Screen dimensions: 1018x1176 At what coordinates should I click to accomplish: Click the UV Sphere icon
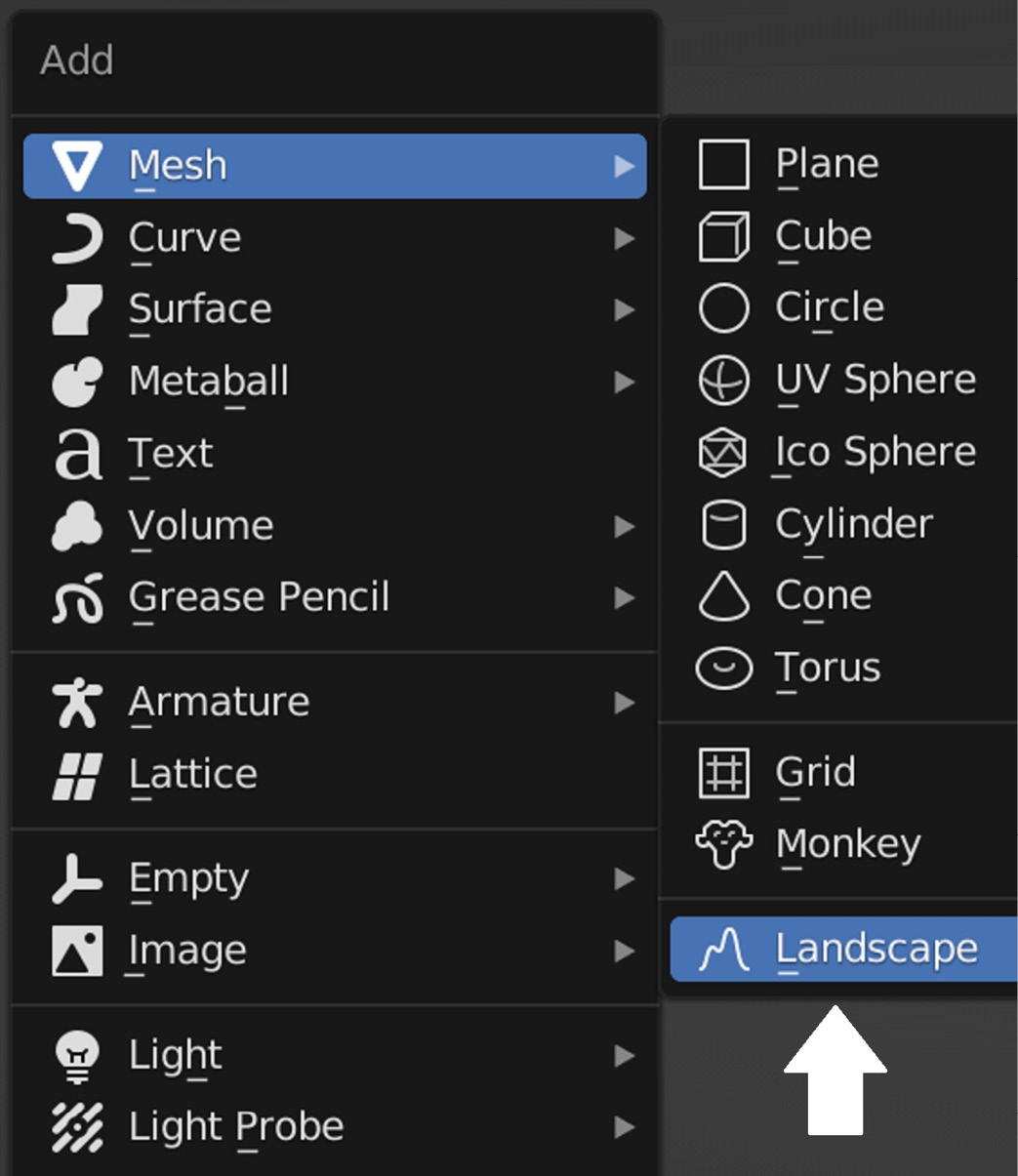(724, 380)
